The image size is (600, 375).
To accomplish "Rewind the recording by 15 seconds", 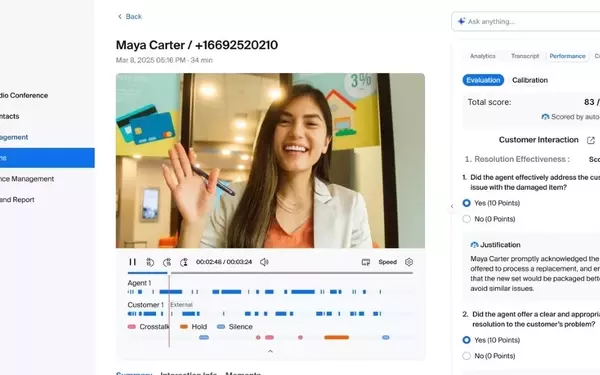I will point(150,262).
